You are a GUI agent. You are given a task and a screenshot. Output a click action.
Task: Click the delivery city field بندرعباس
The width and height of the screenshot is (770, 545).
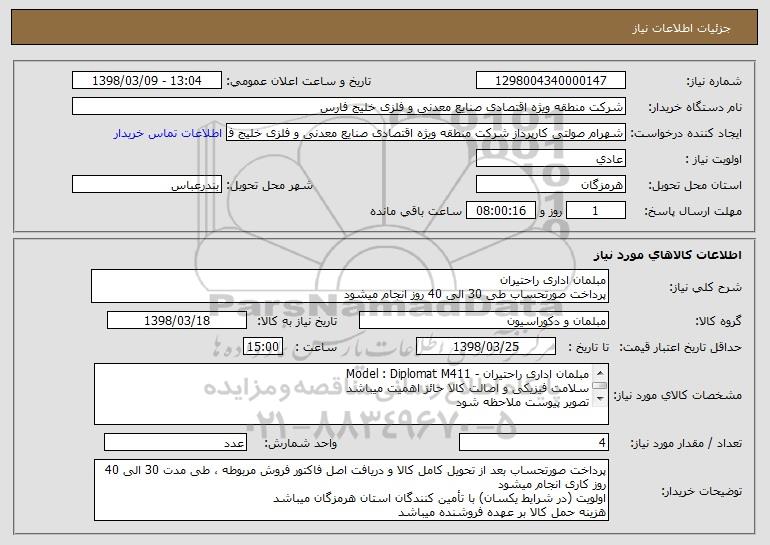147,184
